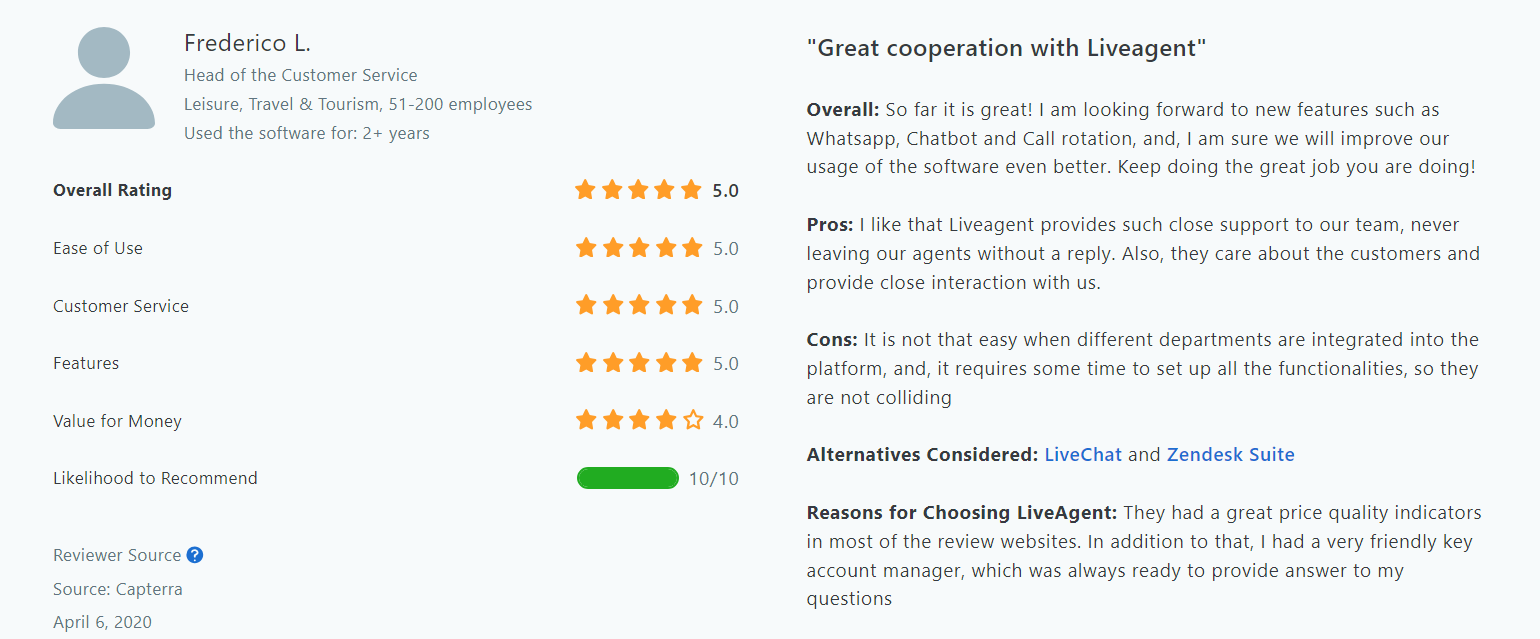
Task: Click the first Value for Money star
Action: (586, 421)
